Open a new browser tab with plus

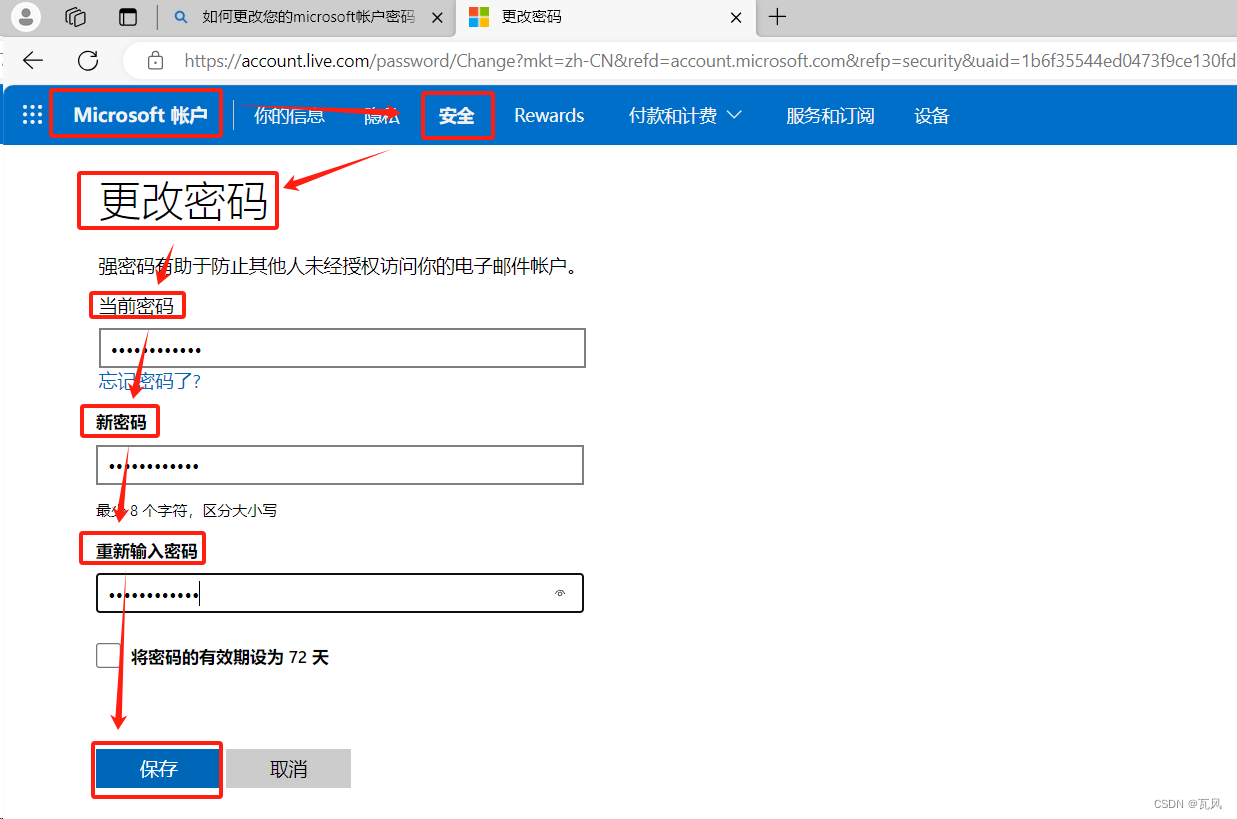777,17
